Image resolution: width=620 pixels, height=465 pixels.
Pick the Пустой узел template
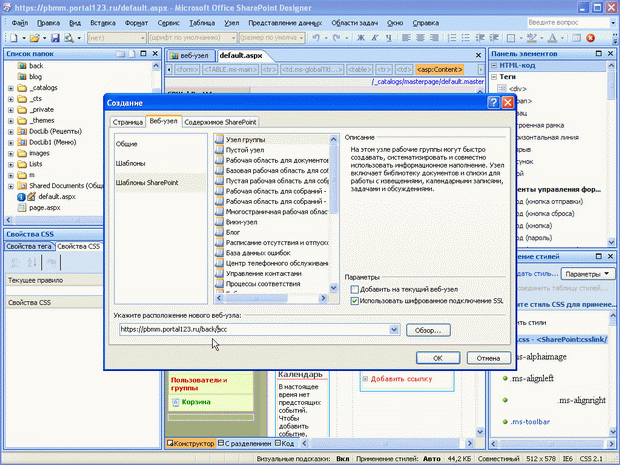pos(244,149)
